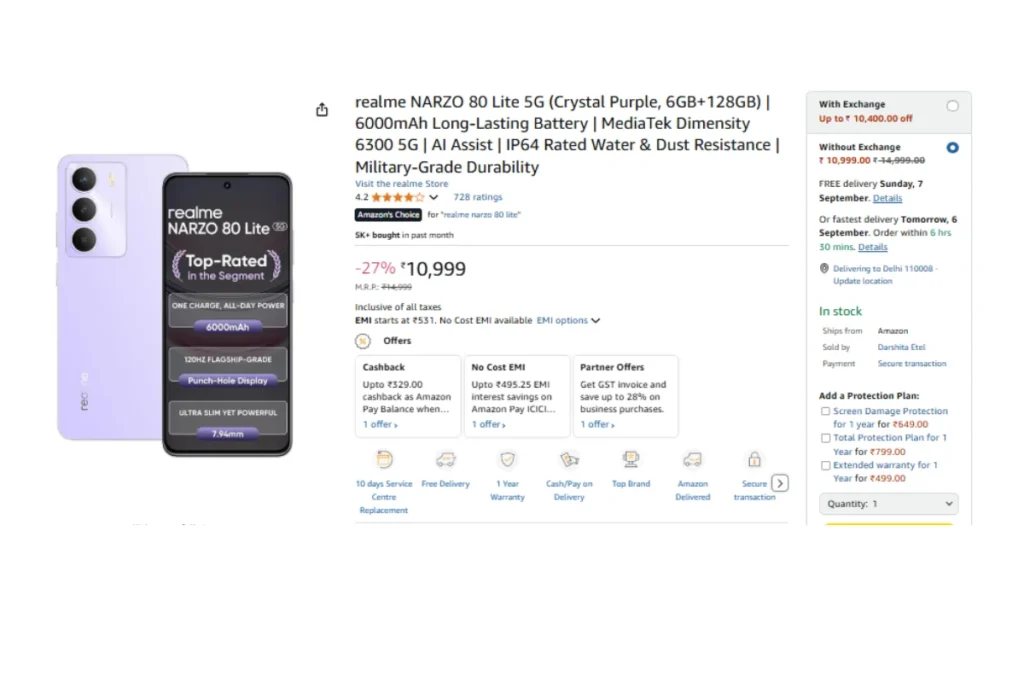The height and width of the screenshot is (683, 1024).
Task: Click the Top Brand badge icon
Action: [x=631, y=460]
